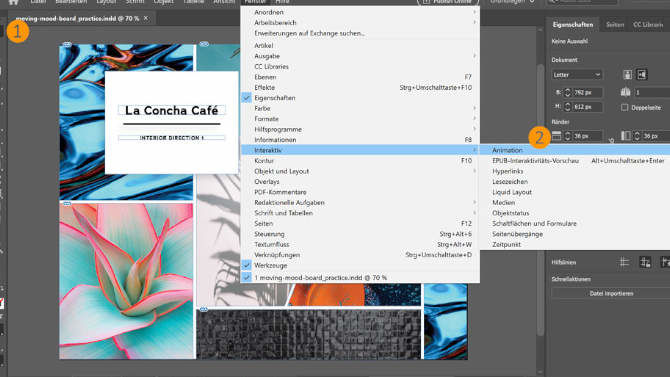670x377 pixels.
Task: Click the page count field showing 1
Action: tap(652, 92)
